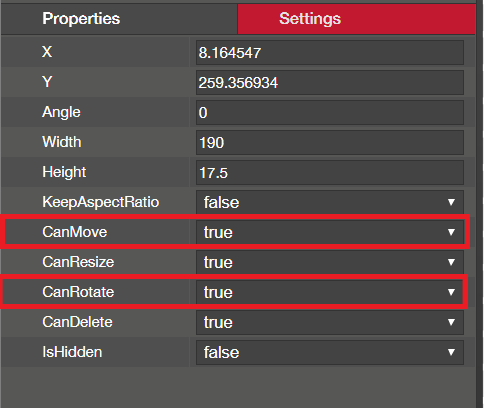Open the CanRotate dropdown
484x408 pixels.
click(330, 292)
